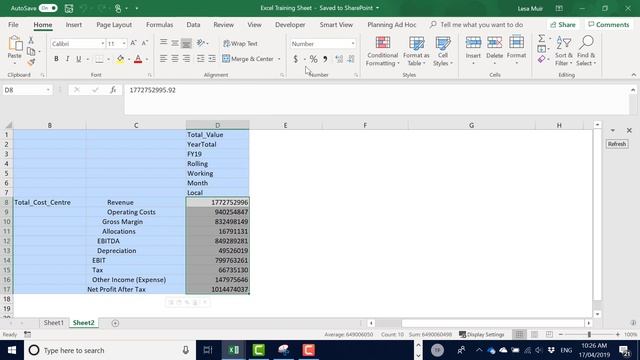Image resolution: width=640 pixels, height=360 pixels.
Task: Open the File tab
Action: (13, 25)
